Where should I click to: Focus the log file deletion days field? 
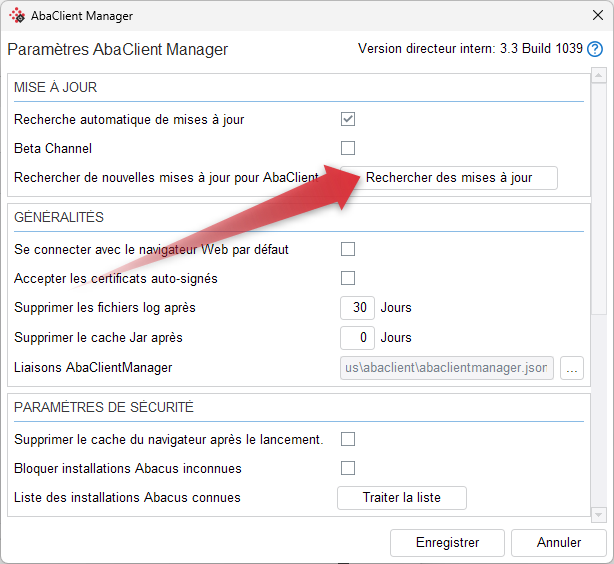pos(357,308)
